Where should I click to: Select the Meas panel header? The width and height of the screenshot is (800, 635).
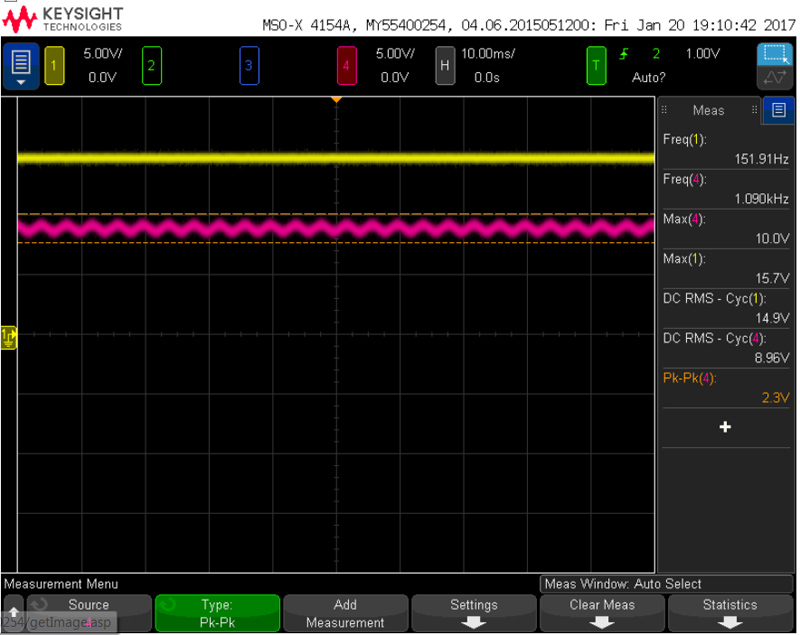[x=709, y=110]
